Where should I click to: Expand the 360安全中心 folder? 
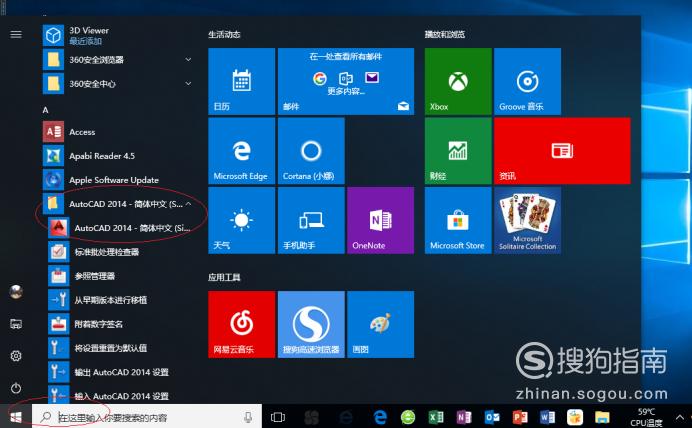117,83
